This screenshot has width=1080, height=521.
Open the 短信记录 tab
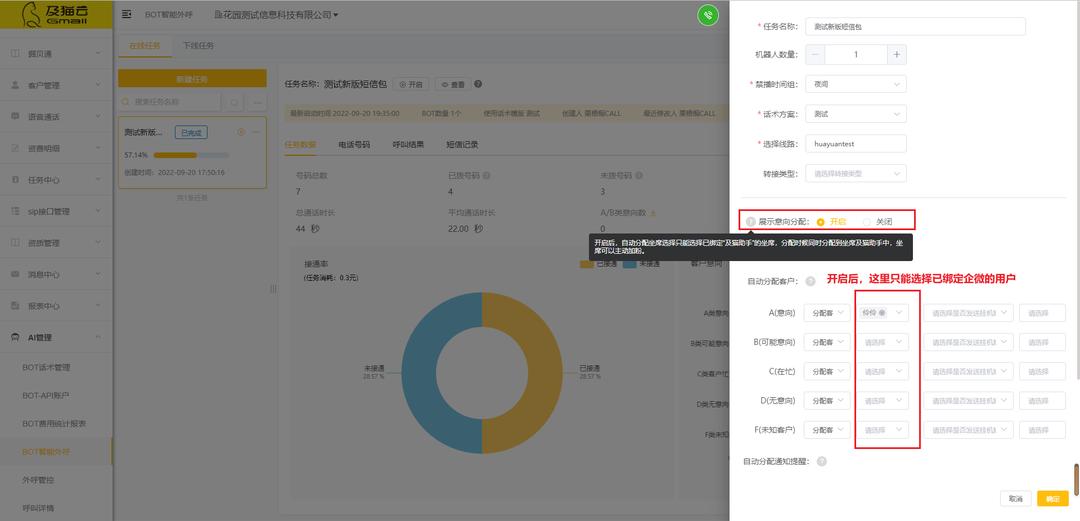[462, 145]
